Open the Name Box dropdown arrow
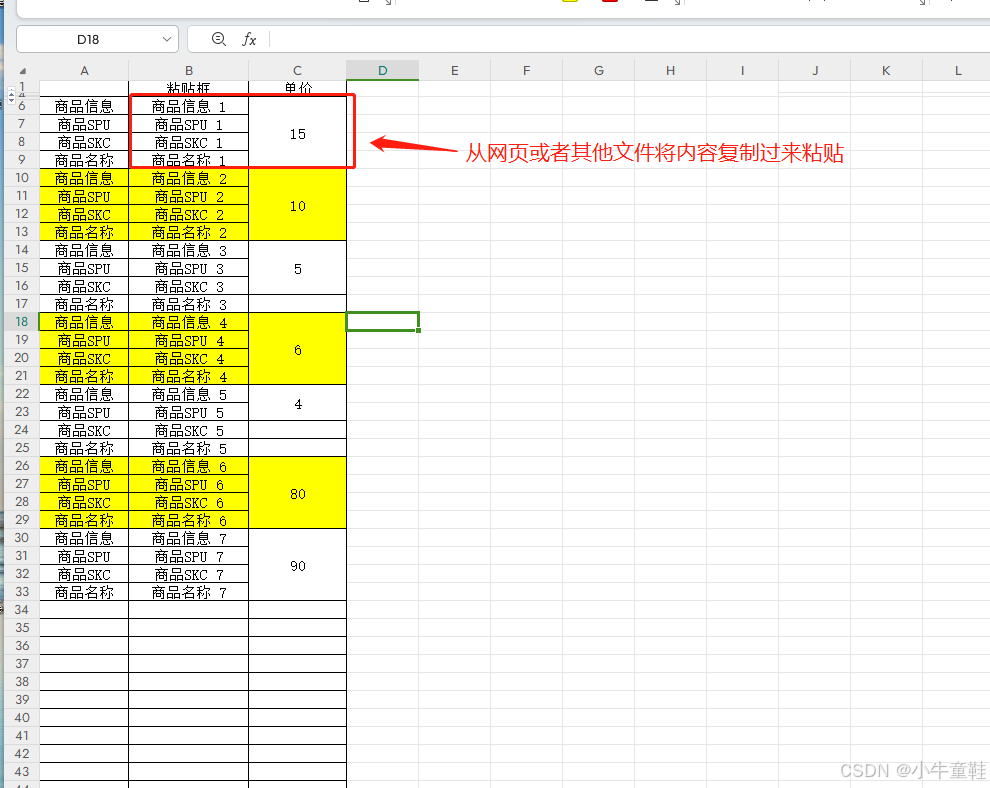This screenshot has height=788, width=990. click(167, 39)
